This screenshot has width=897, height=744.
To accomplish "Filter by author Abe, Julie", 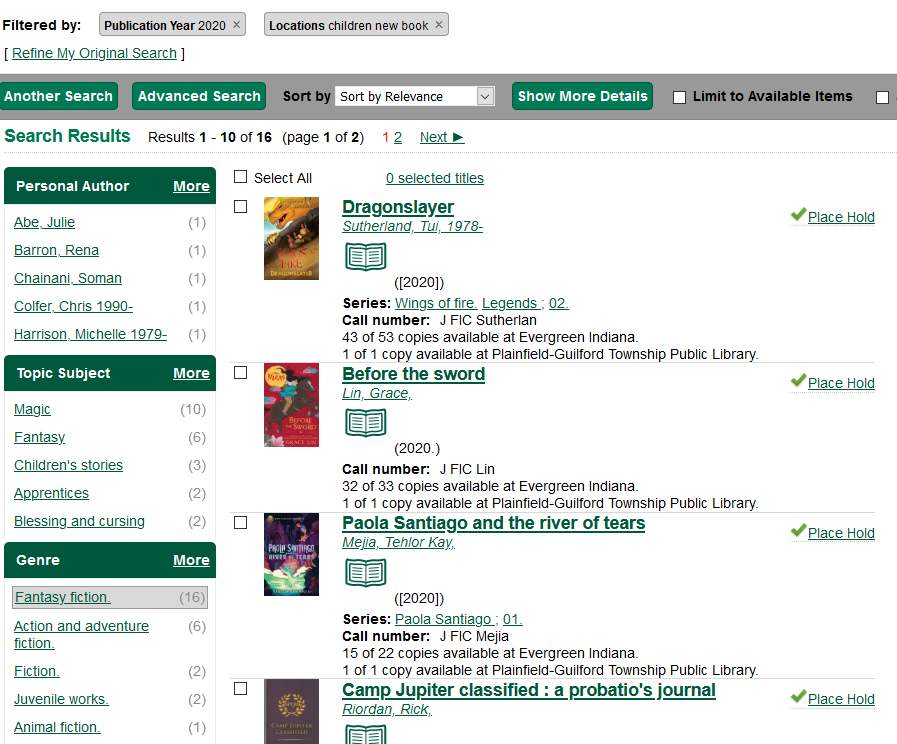I will click(44, 222).
